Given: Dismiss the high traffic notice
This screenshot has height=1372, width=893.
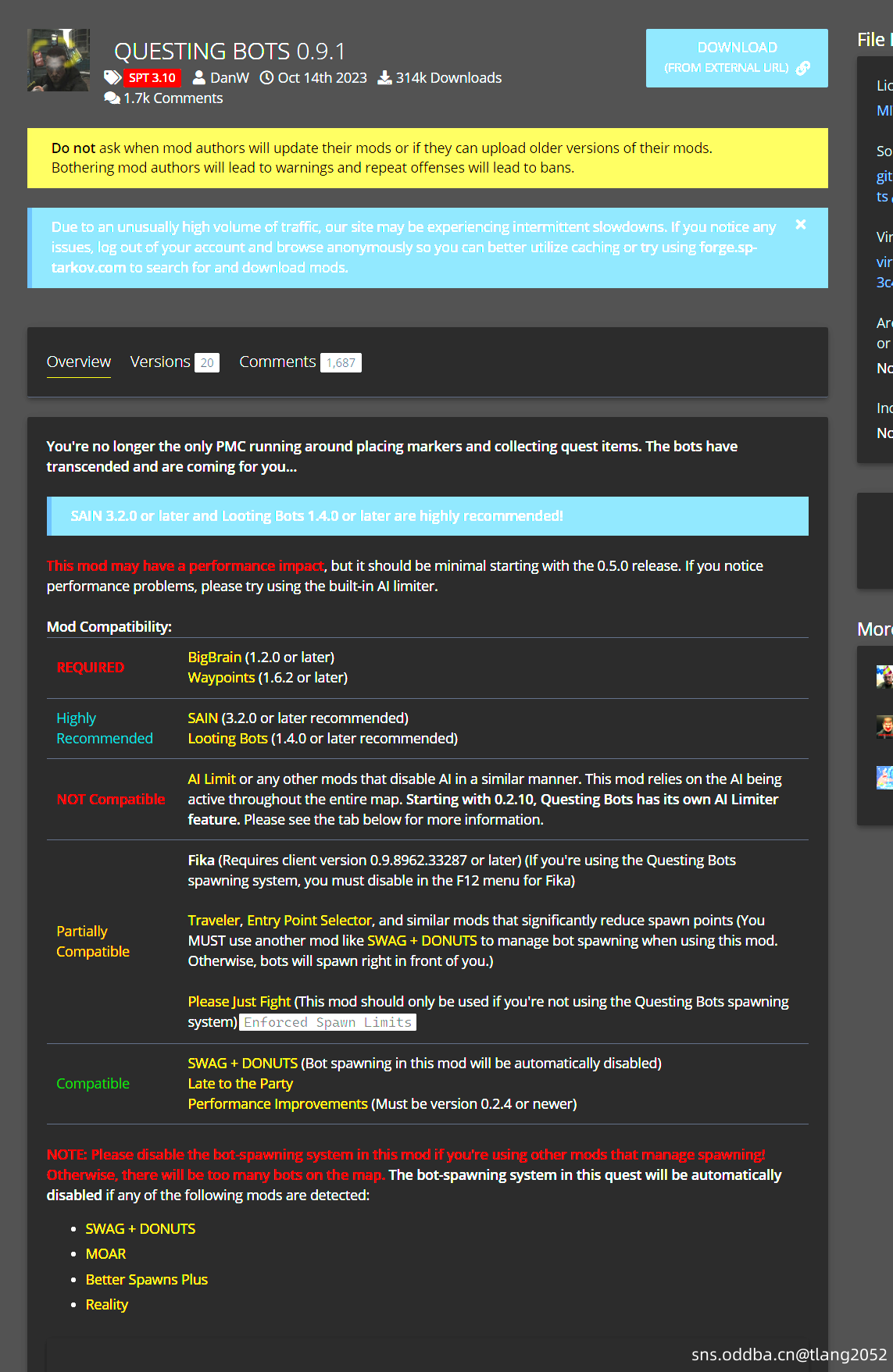Looking at the screenshot, I should (801, 225).
